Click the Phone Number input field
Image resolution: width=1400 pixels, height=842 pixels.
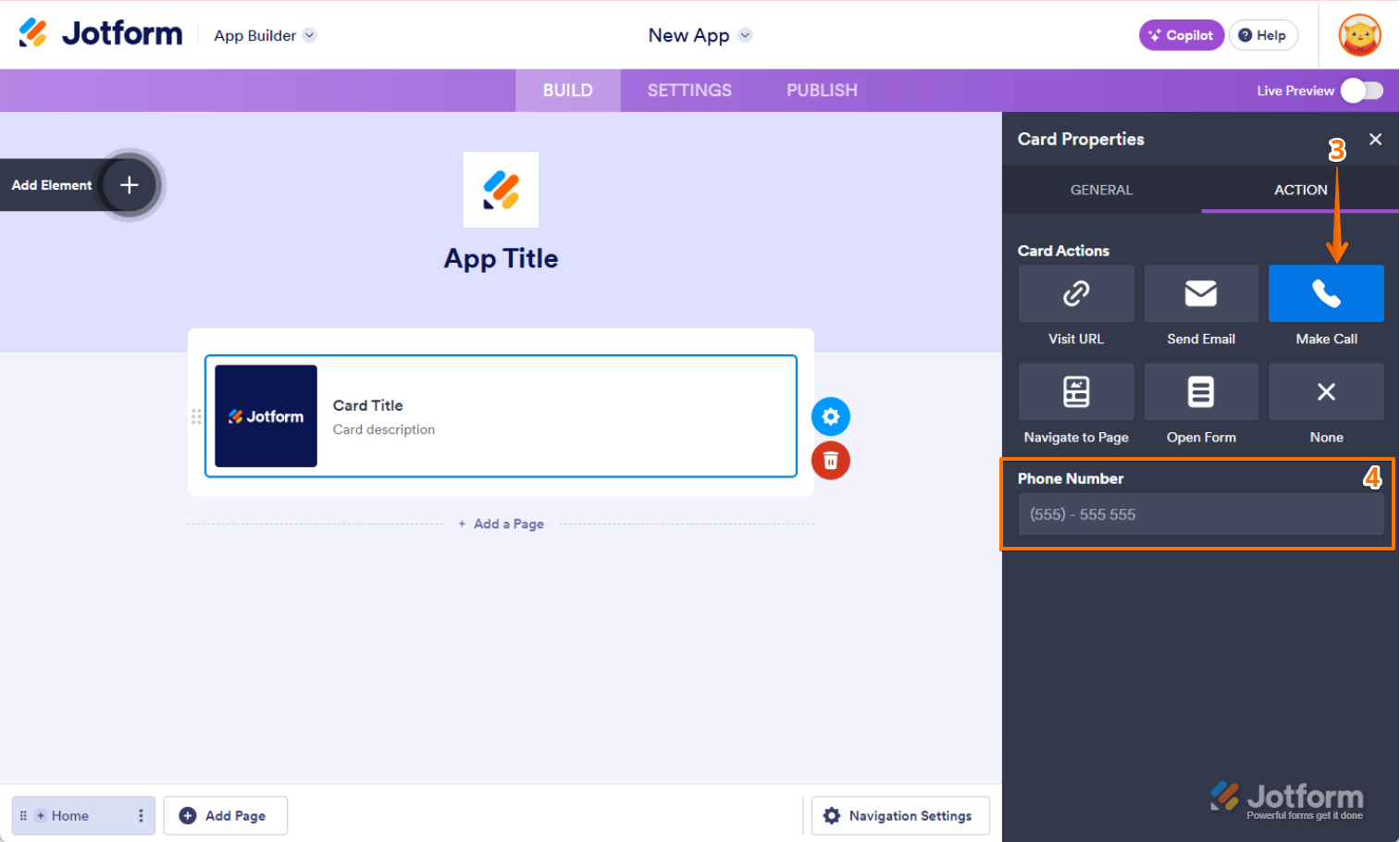coord(1200,514)
